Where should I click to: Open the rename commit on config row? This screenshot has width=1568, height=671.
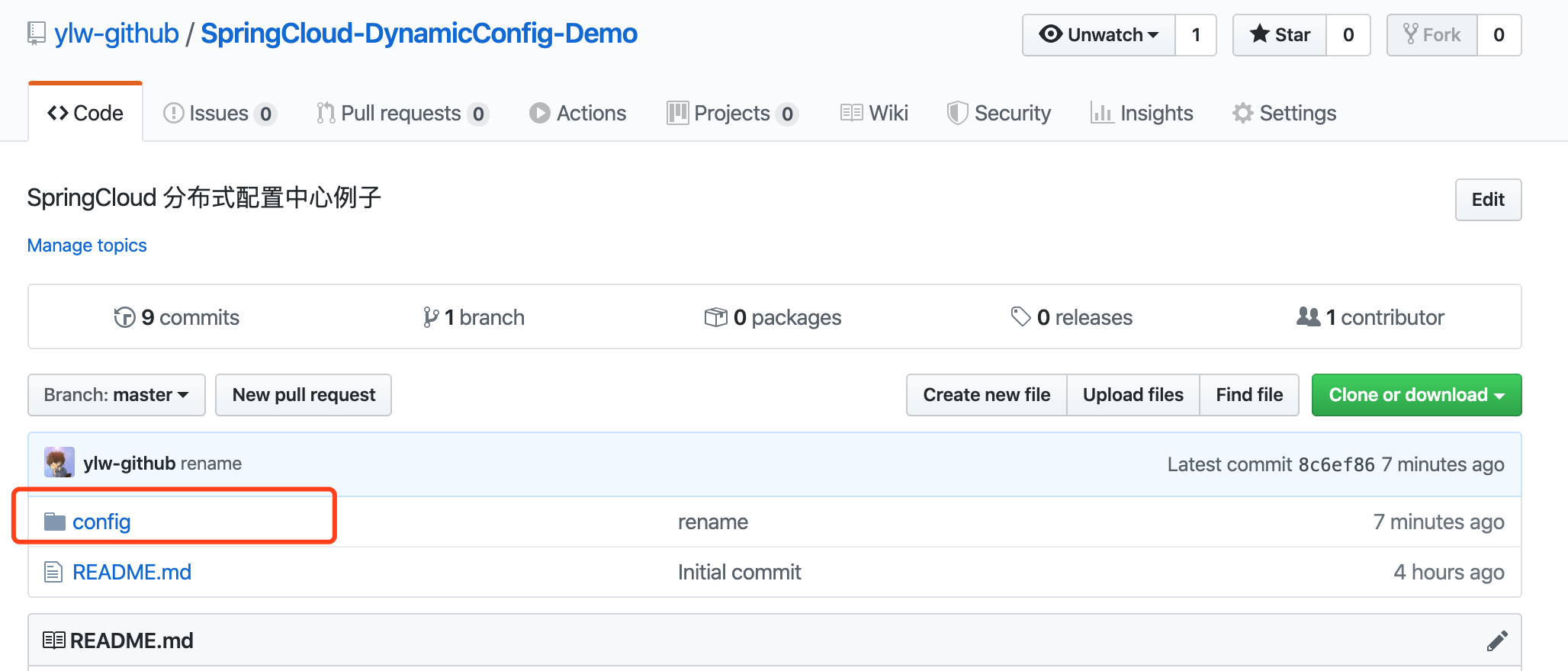[713, 522]
